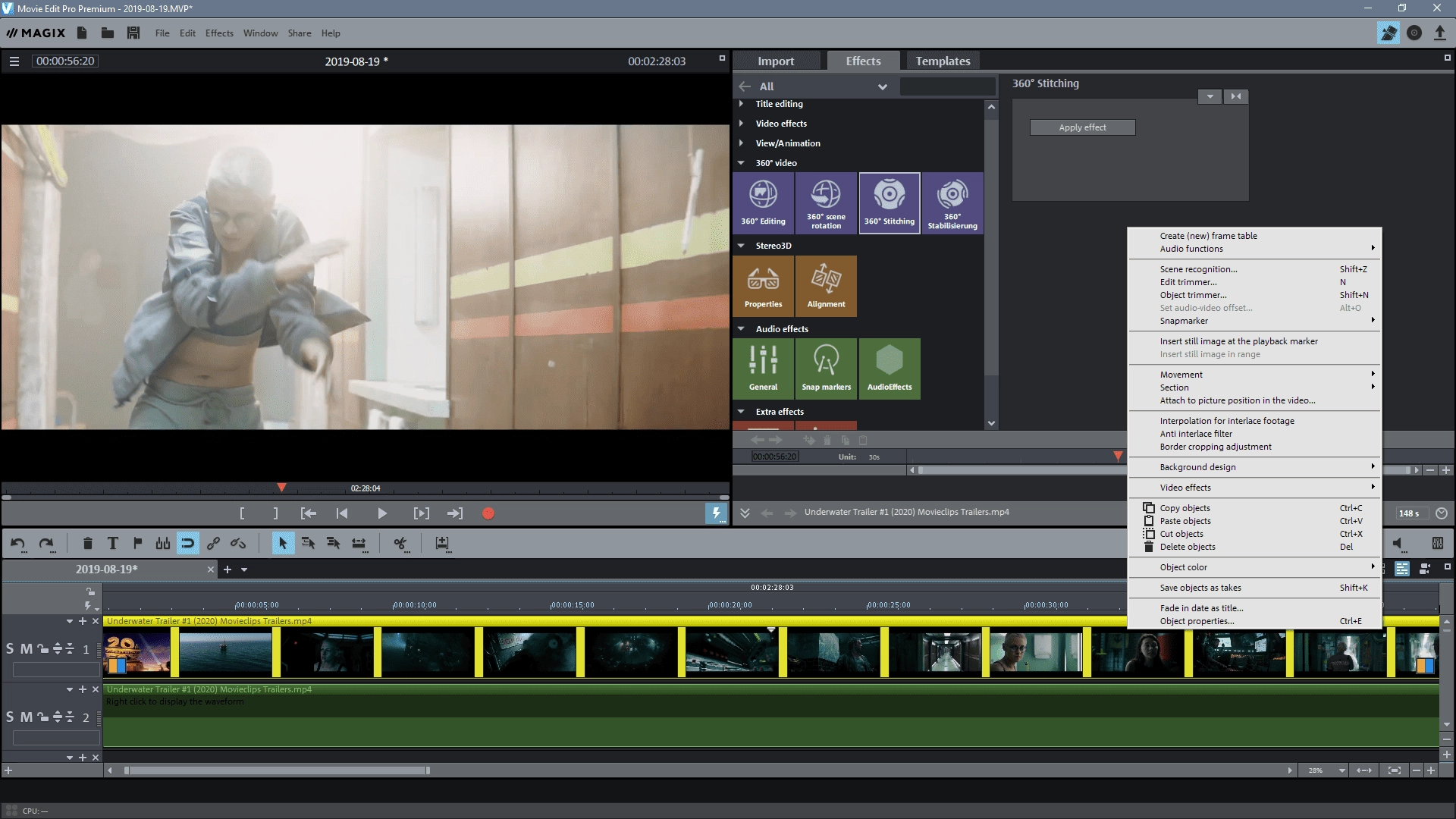Choose Object properties... from context menu
Image resolution: width=1456 pixels, height=819 pixels.
(1254, 621)
